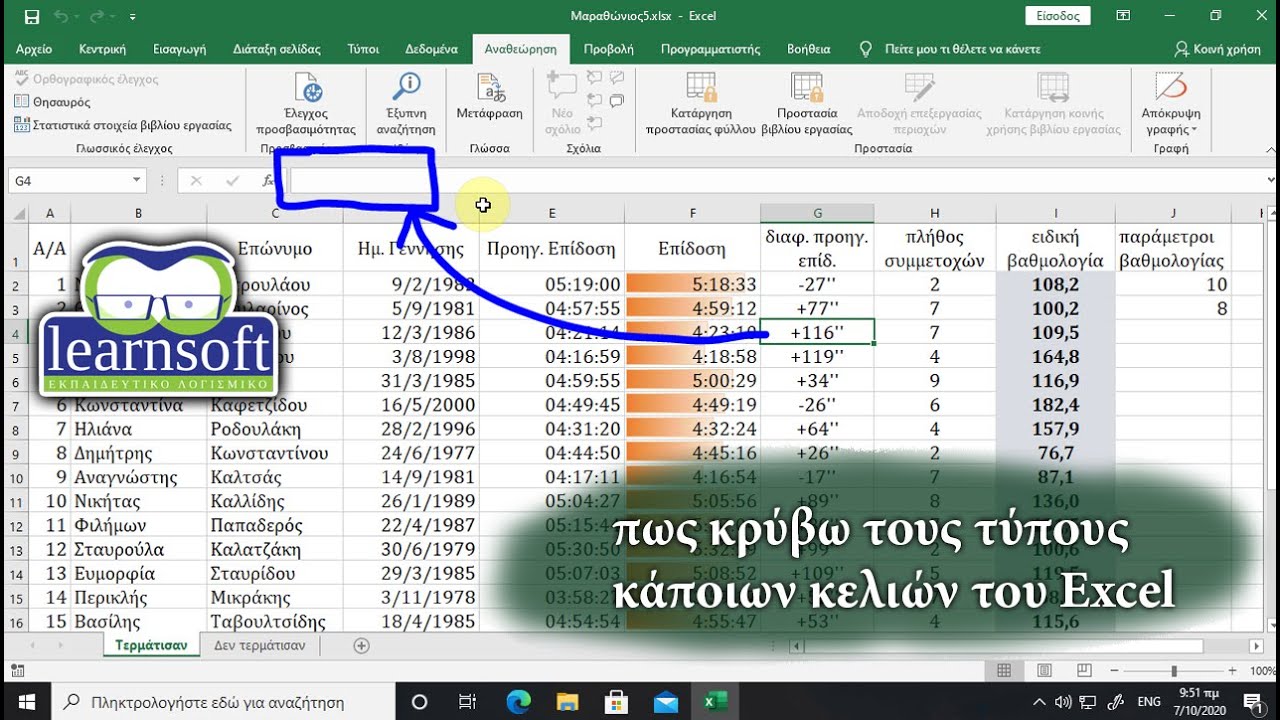Open Quick Access Toolbar customize arrow
The height and width of the screenshot is (720, 1280).
(x=133, y=16)
